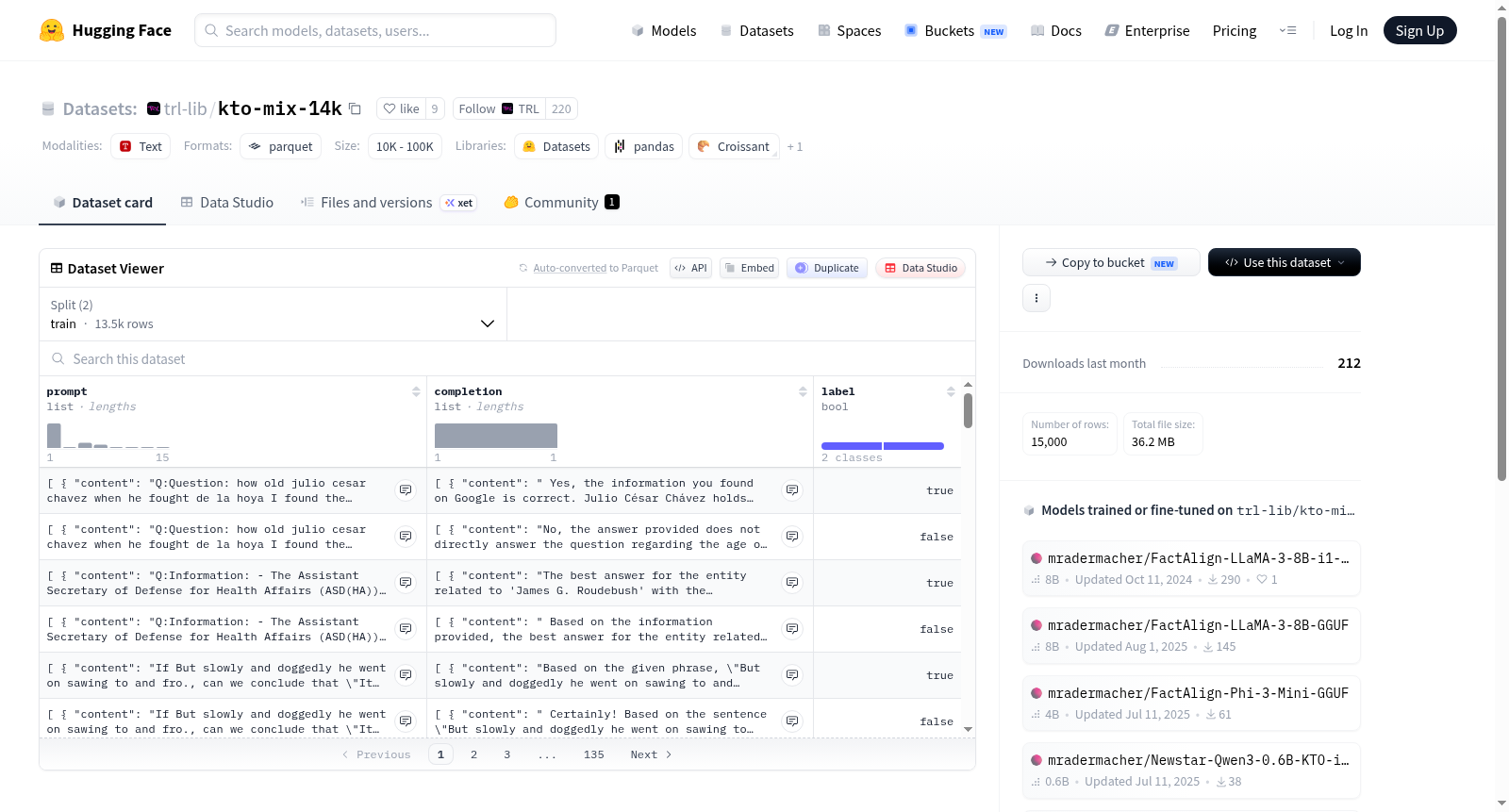Open Docs in top navigation
This screenshot has height=812, width=1509.
[1056, 30]
